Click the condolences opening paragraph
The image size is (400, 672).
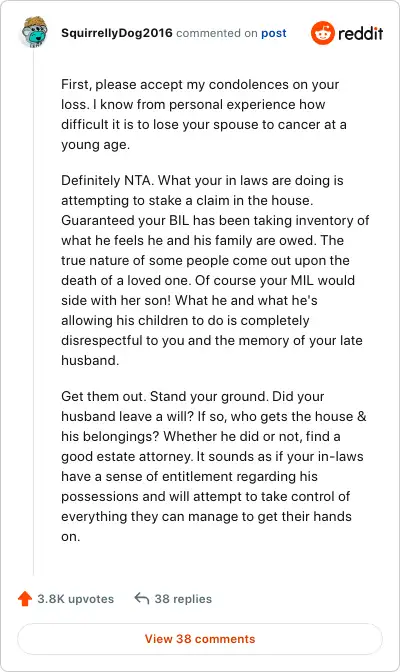pyautogui.click(x=204, y=114)
